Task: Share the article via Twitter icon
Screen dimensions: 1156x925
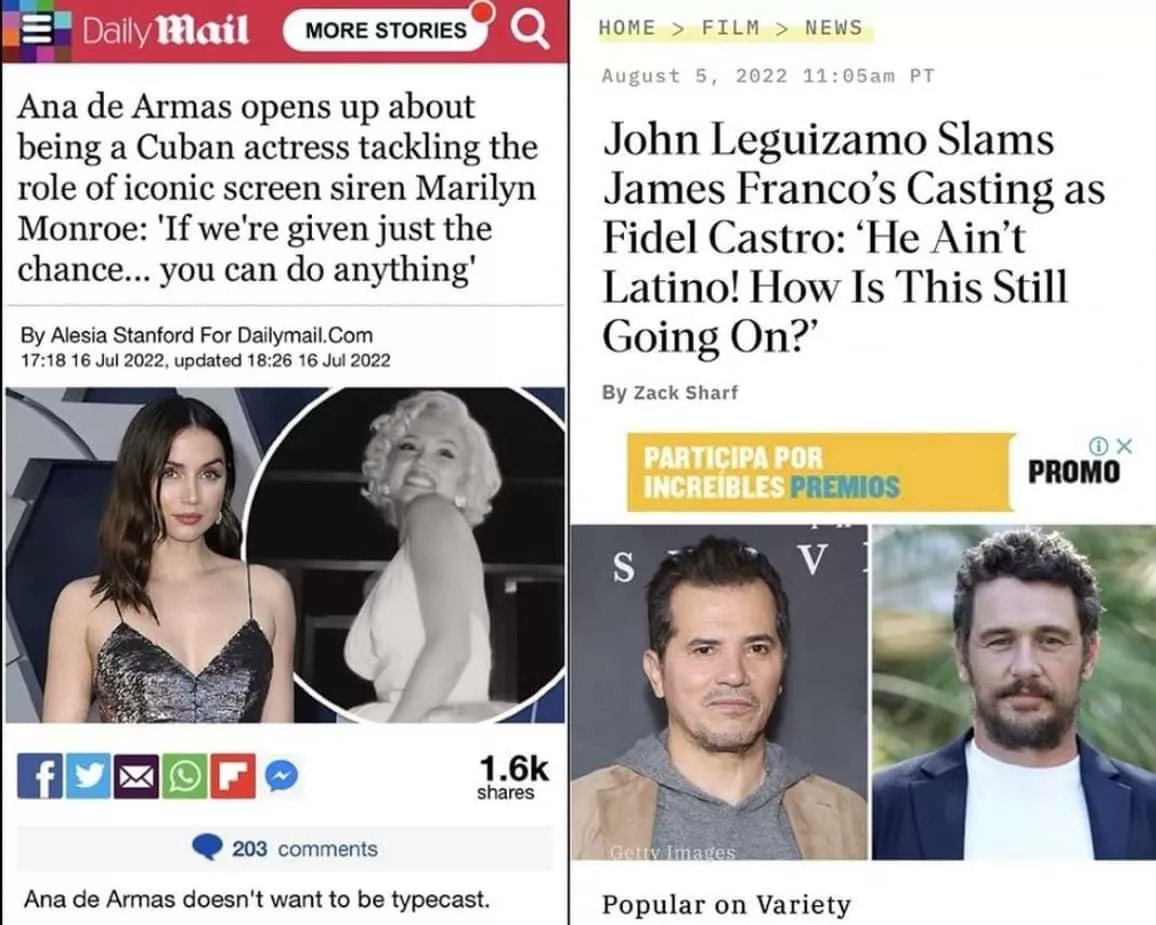Action: (x=88, y=775)
